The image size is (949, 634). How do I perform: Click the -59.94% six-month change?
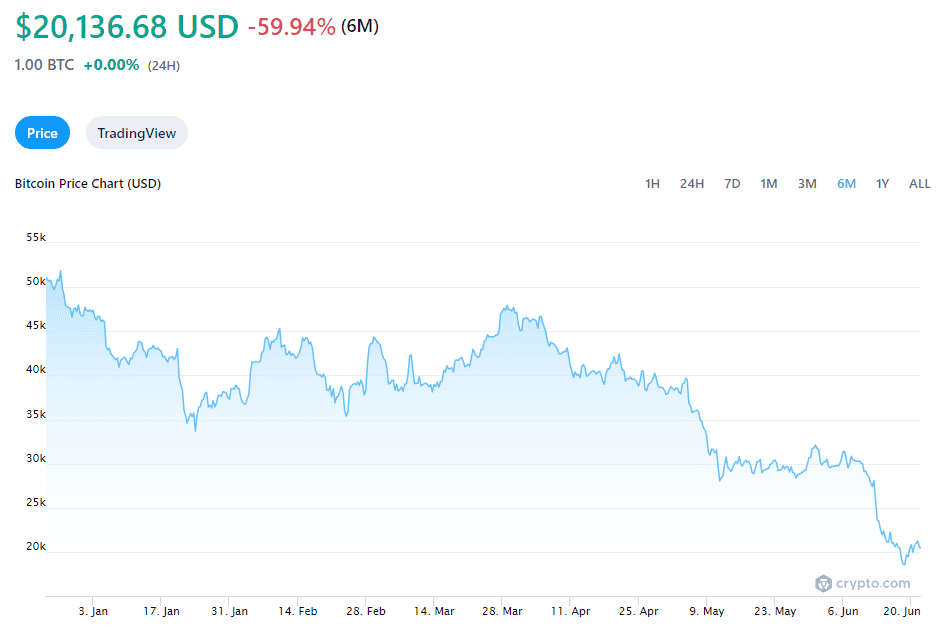pyautogui.click(x=292, y=27)
